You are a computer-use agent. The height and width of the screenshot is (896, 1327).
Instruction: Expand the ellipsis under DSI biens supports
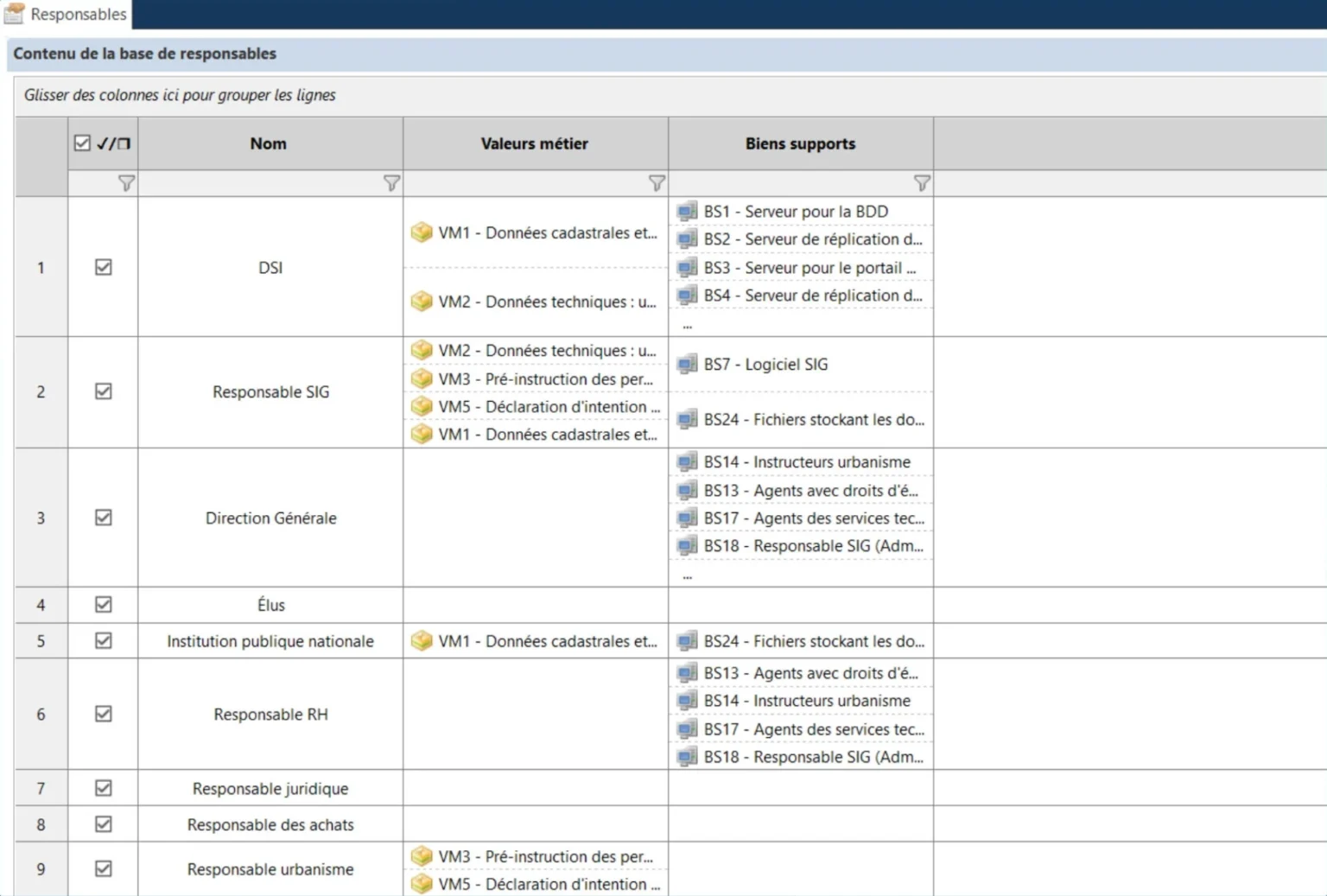coord(688,326)
